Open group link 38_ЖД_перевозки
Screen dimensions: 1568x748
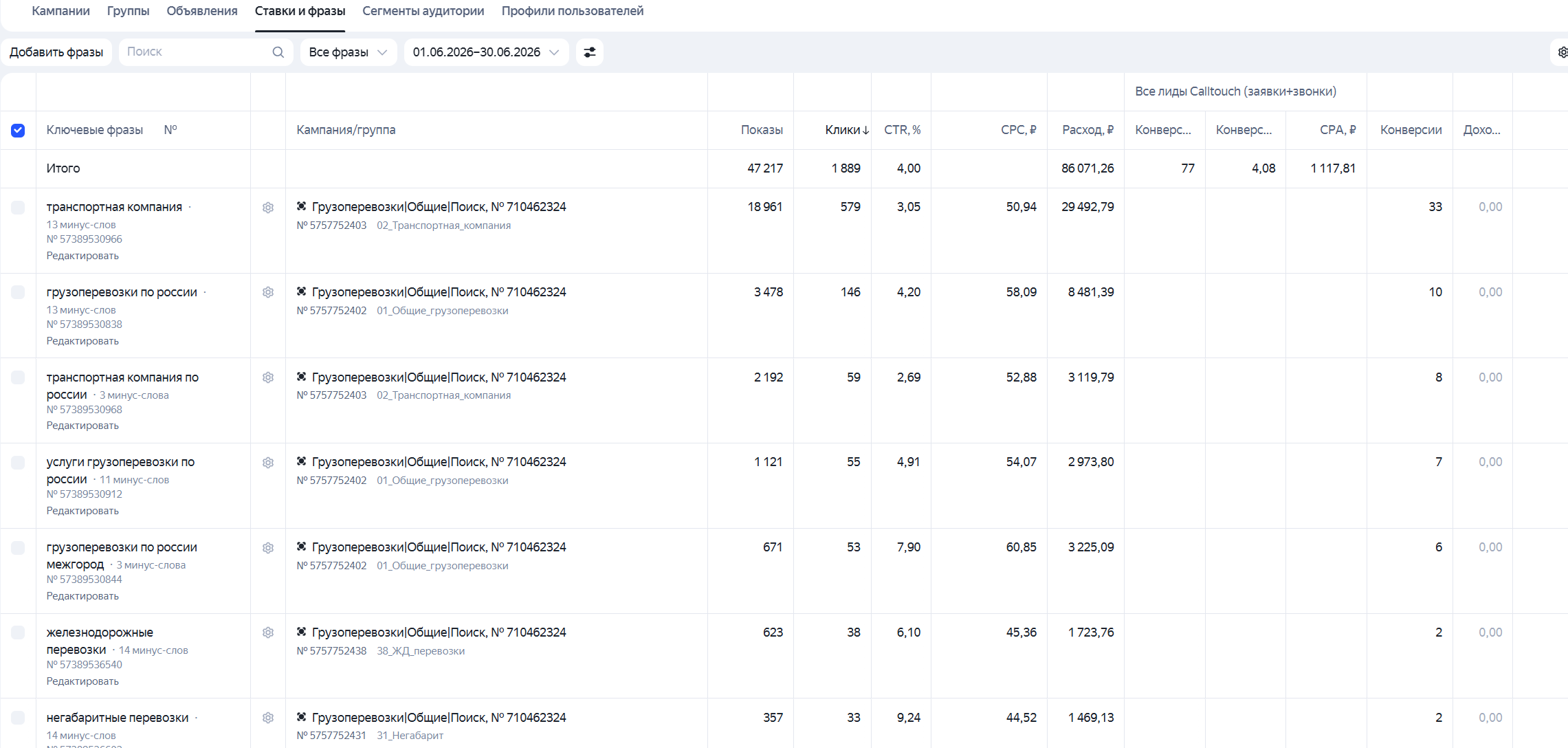click(x=421, y=651)
